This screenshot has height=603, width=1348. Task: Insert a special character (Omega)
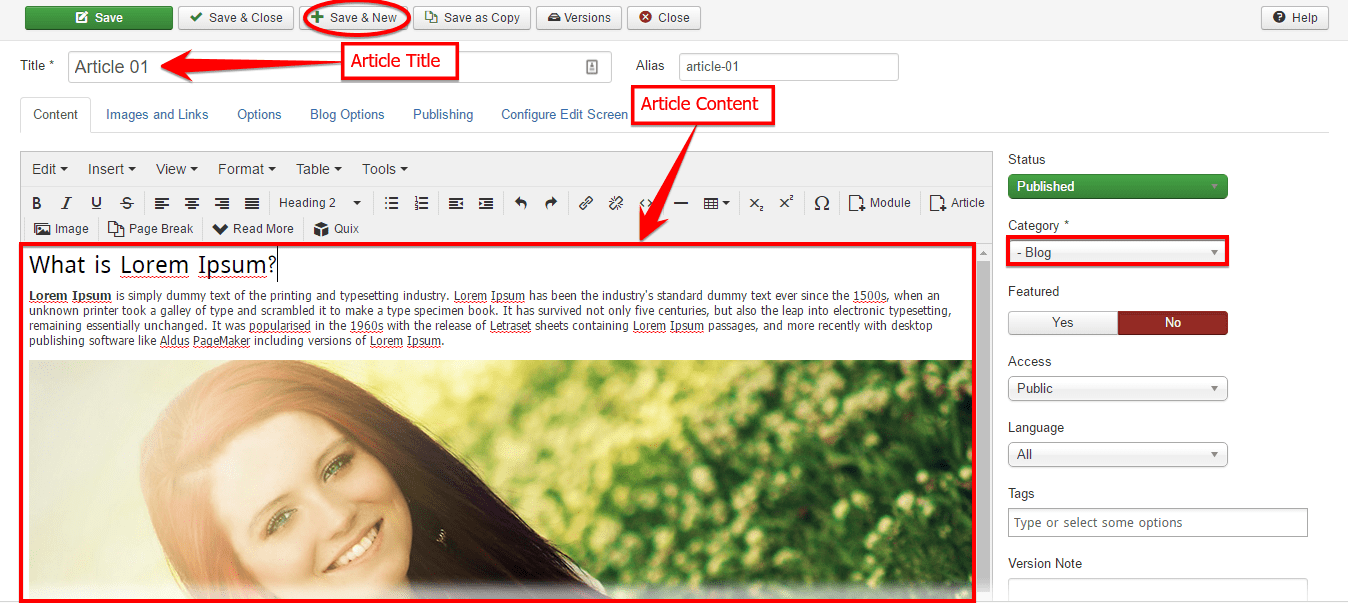click(821, 203)
